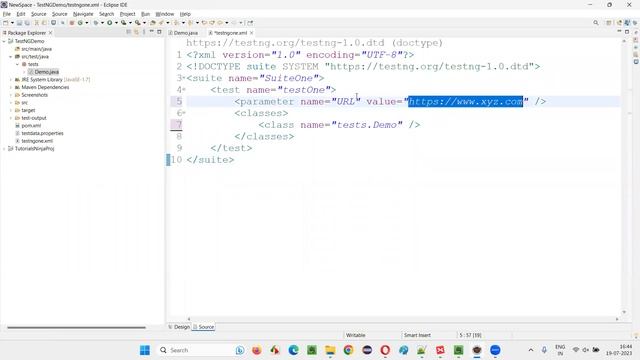Click the "tests.Demo" class name text
This screenshot has width=640, height=360.
(367, 125)
